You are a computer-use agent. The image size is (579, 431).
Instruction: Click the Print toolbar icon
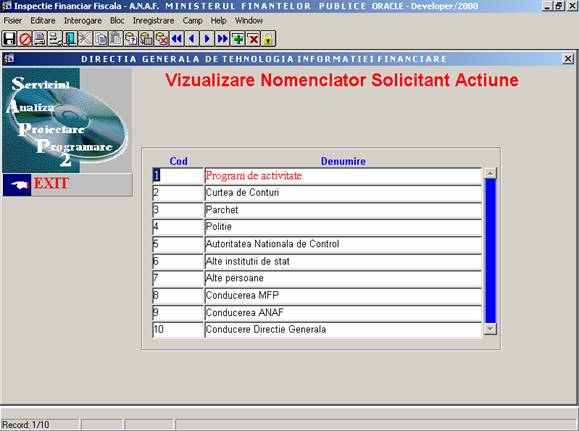(x=40, y=39)
